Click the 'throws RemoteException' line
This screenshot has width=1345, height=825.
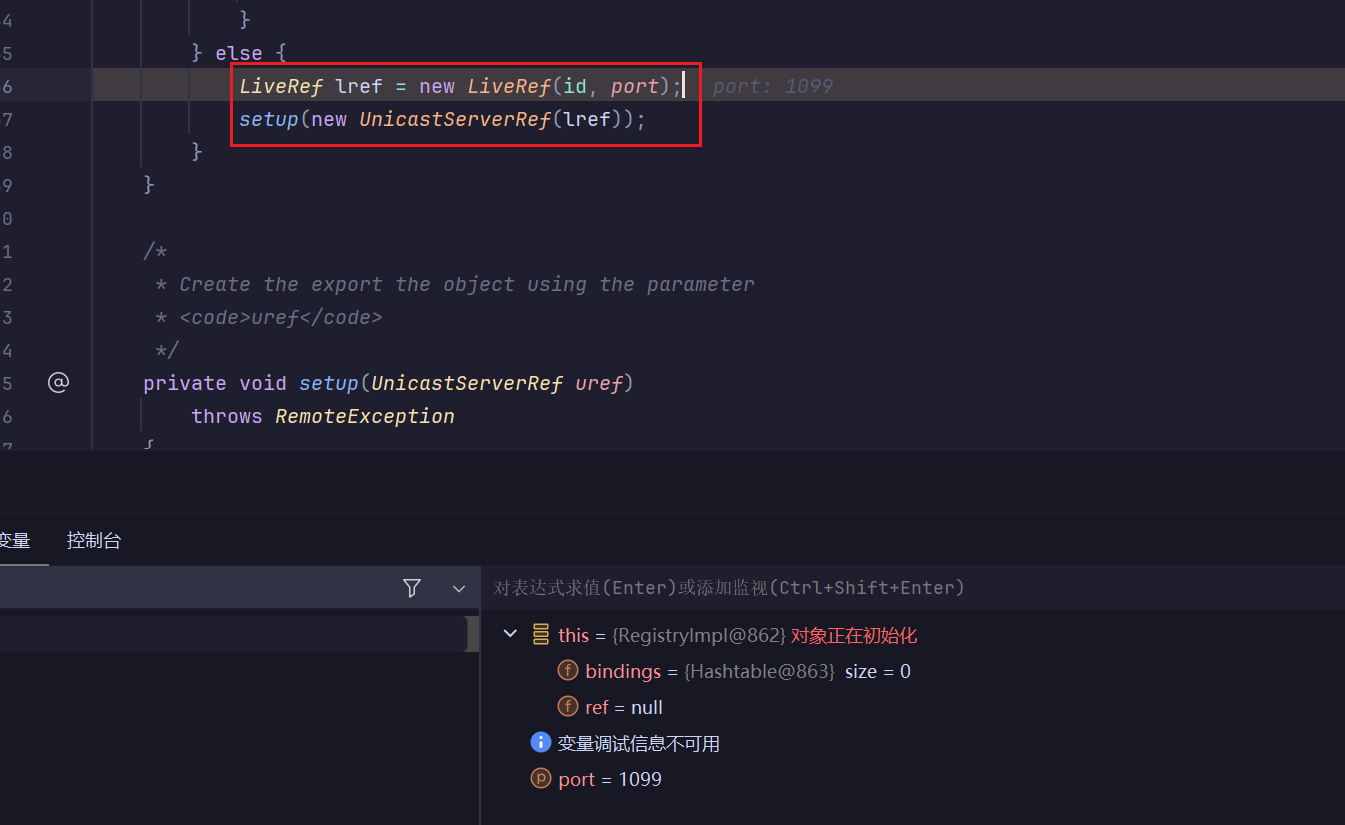tap(323, 416)
